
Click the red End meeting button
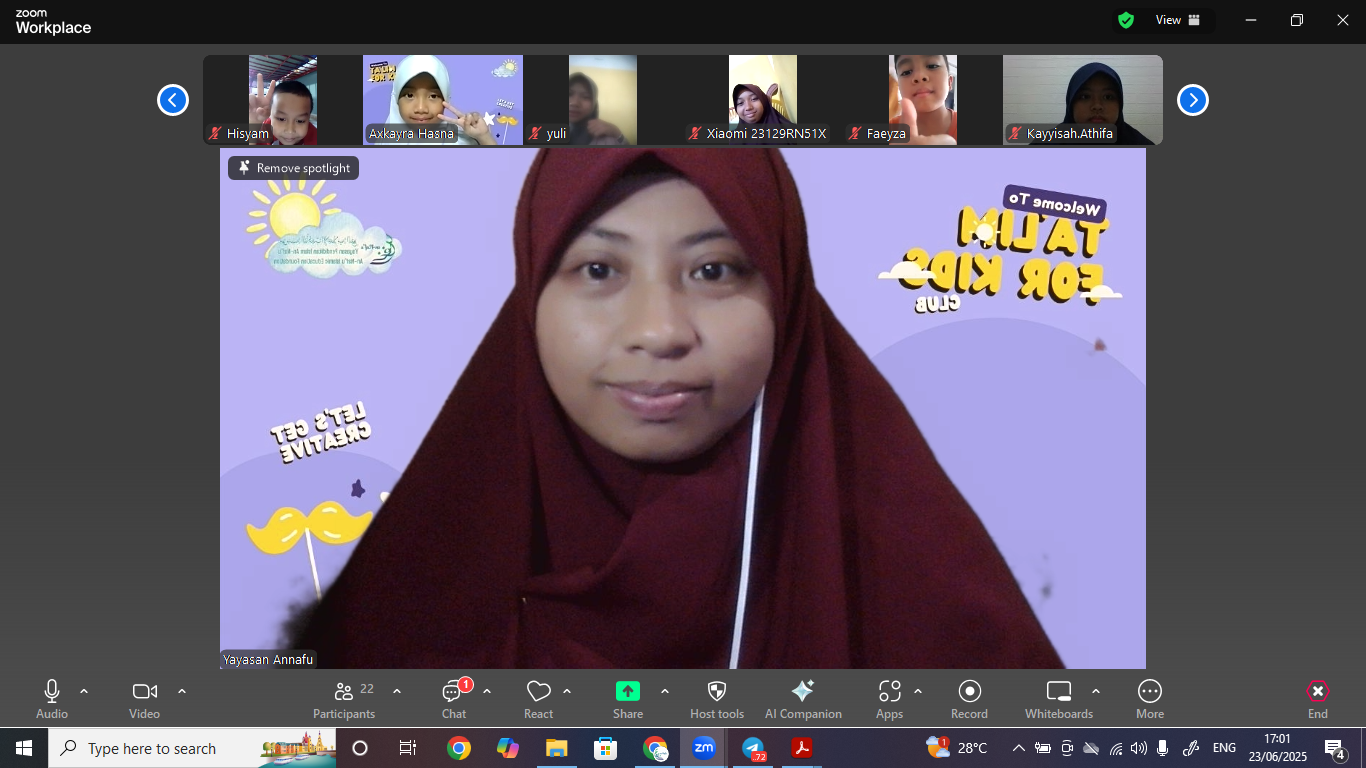[x=1318, y=692]
